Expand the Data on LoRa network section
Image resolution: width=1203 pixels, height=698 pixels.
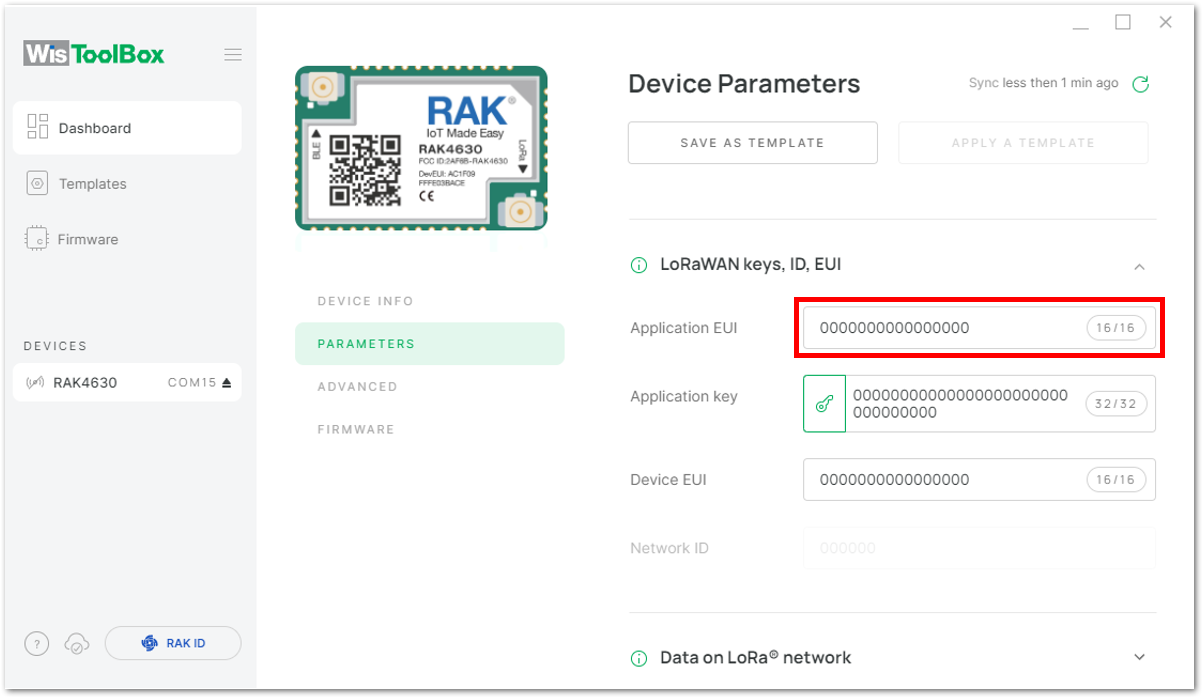(1139, 657)
